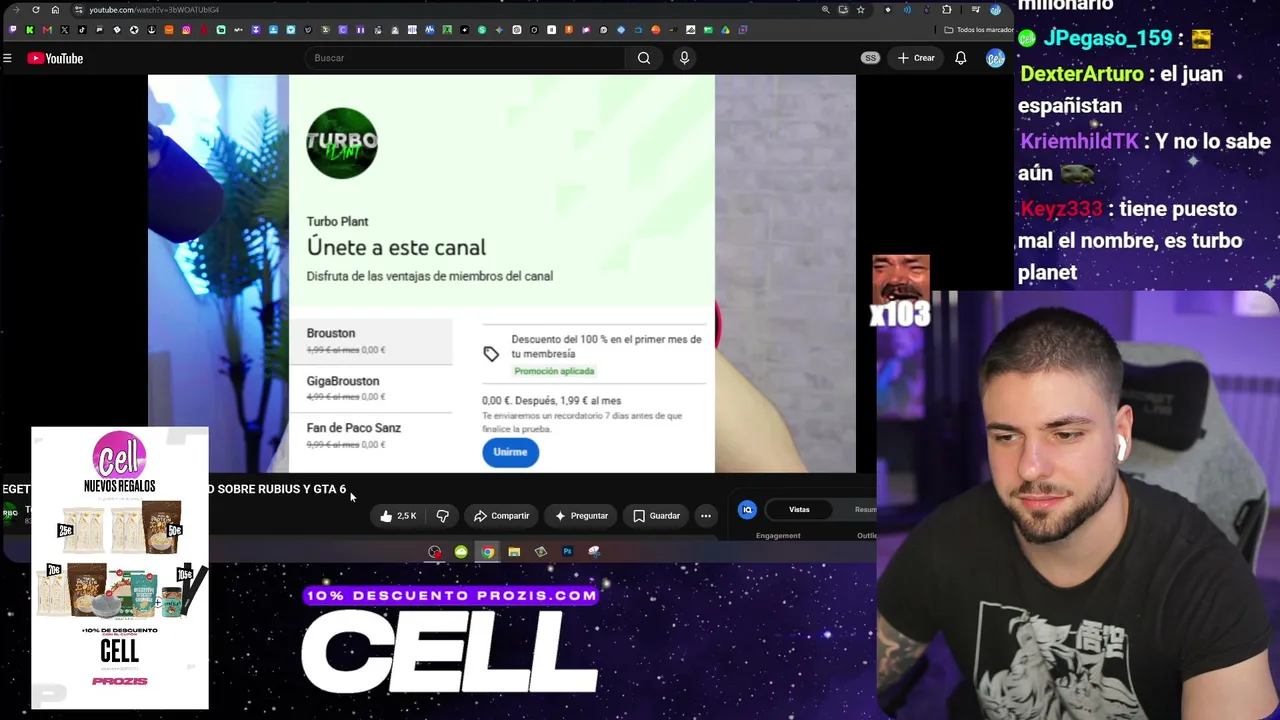Open the browser extensions puzzle icon
The height and width of the screenshot is (720, 1280).
click(947, 10)
